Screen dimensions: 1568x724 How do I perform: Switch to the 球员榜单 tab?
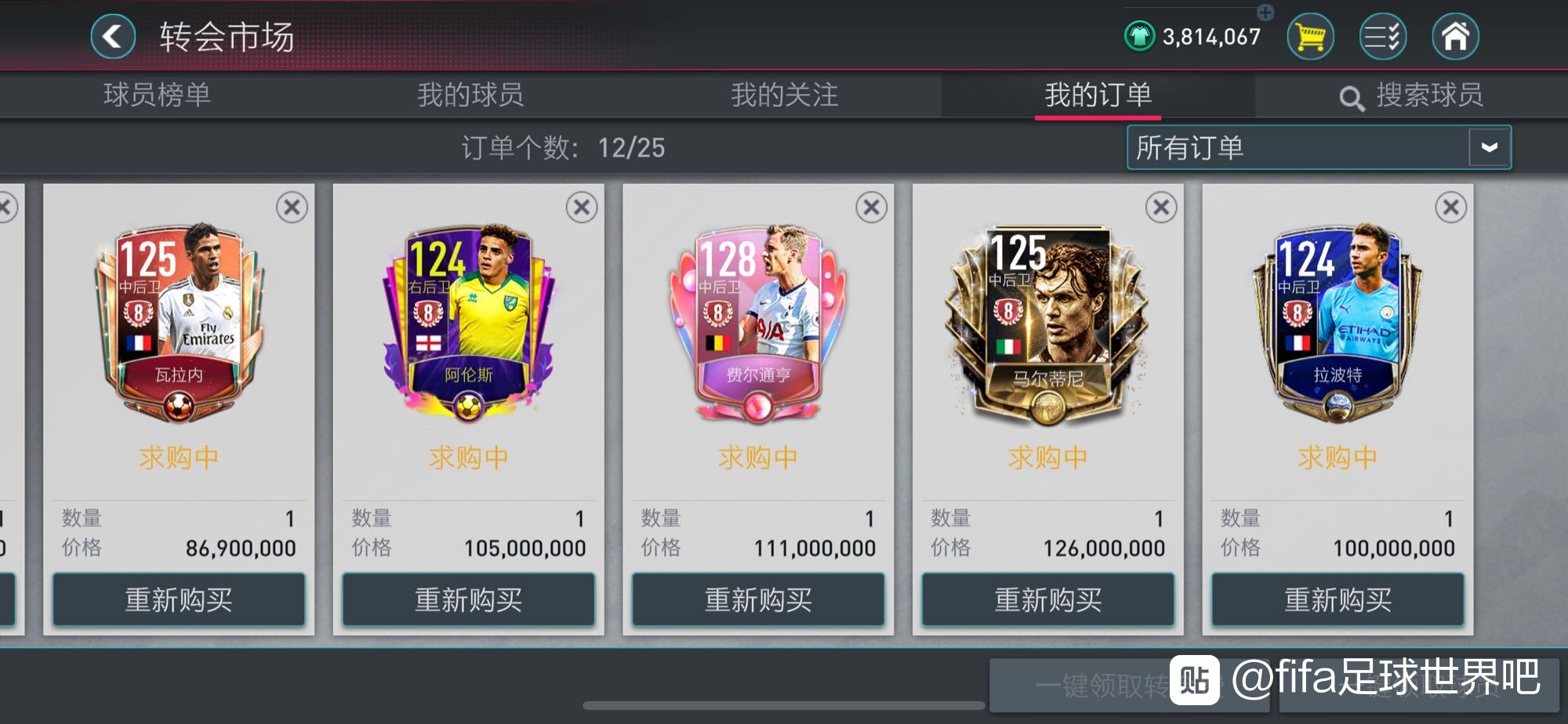coord(157,95)
